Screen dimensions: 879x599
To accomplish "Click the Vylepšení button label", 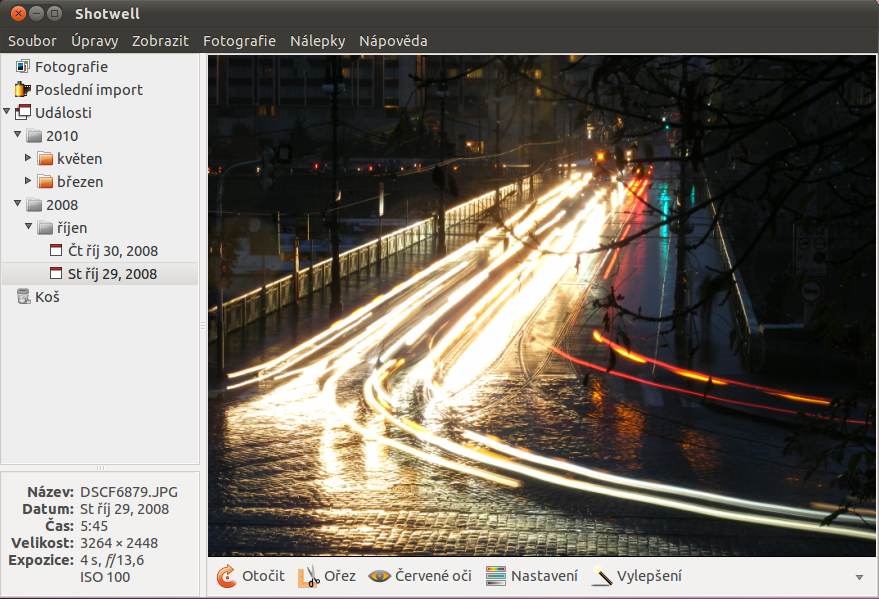I will [649, 576].
